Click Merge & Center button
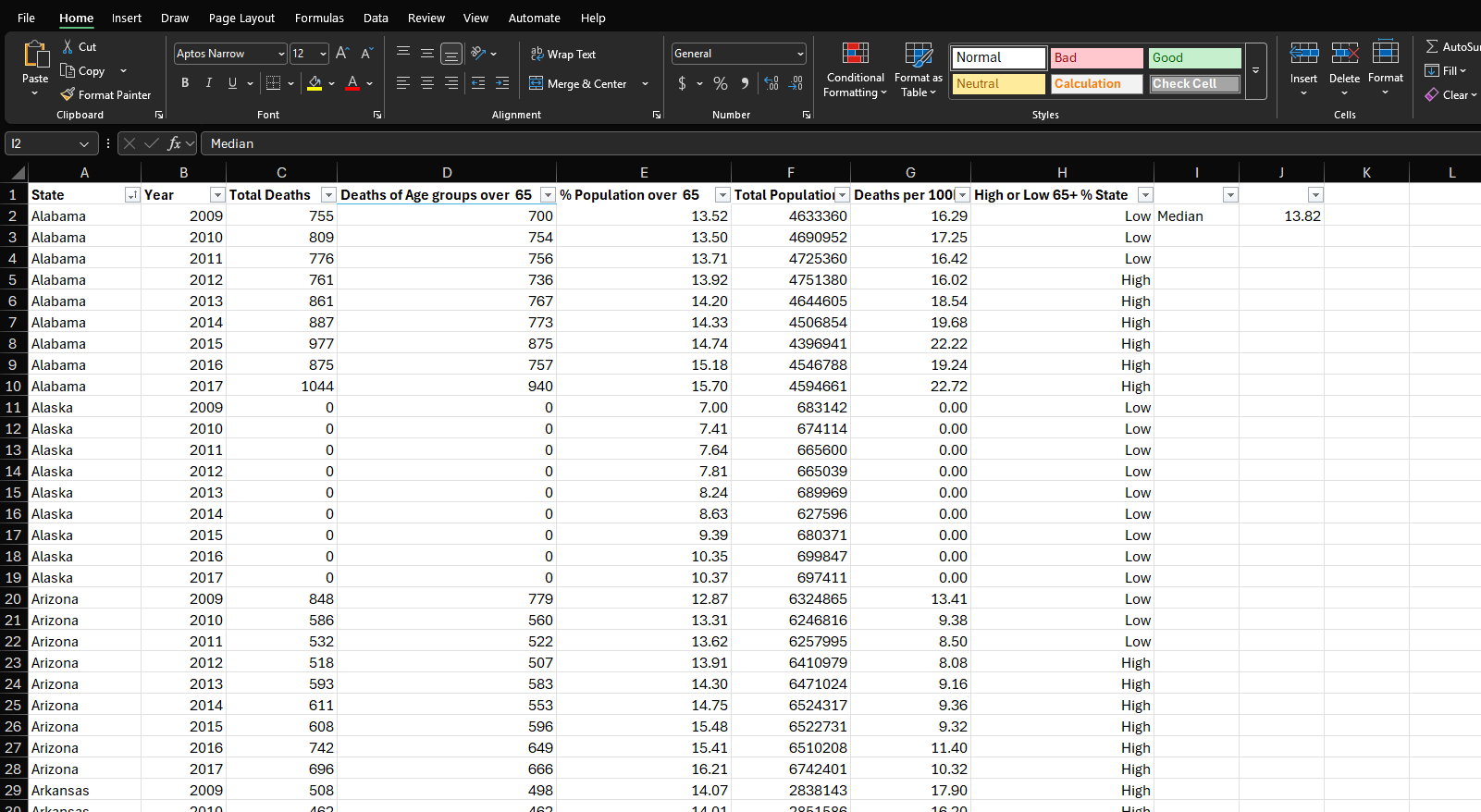Screen dimensions: 1481x812 pos(579,83)
